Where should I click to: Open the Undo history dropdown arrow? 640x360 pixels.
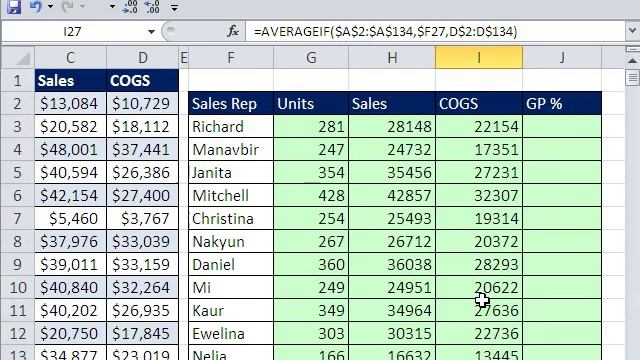pyautogui.click(x=50, y=7)
